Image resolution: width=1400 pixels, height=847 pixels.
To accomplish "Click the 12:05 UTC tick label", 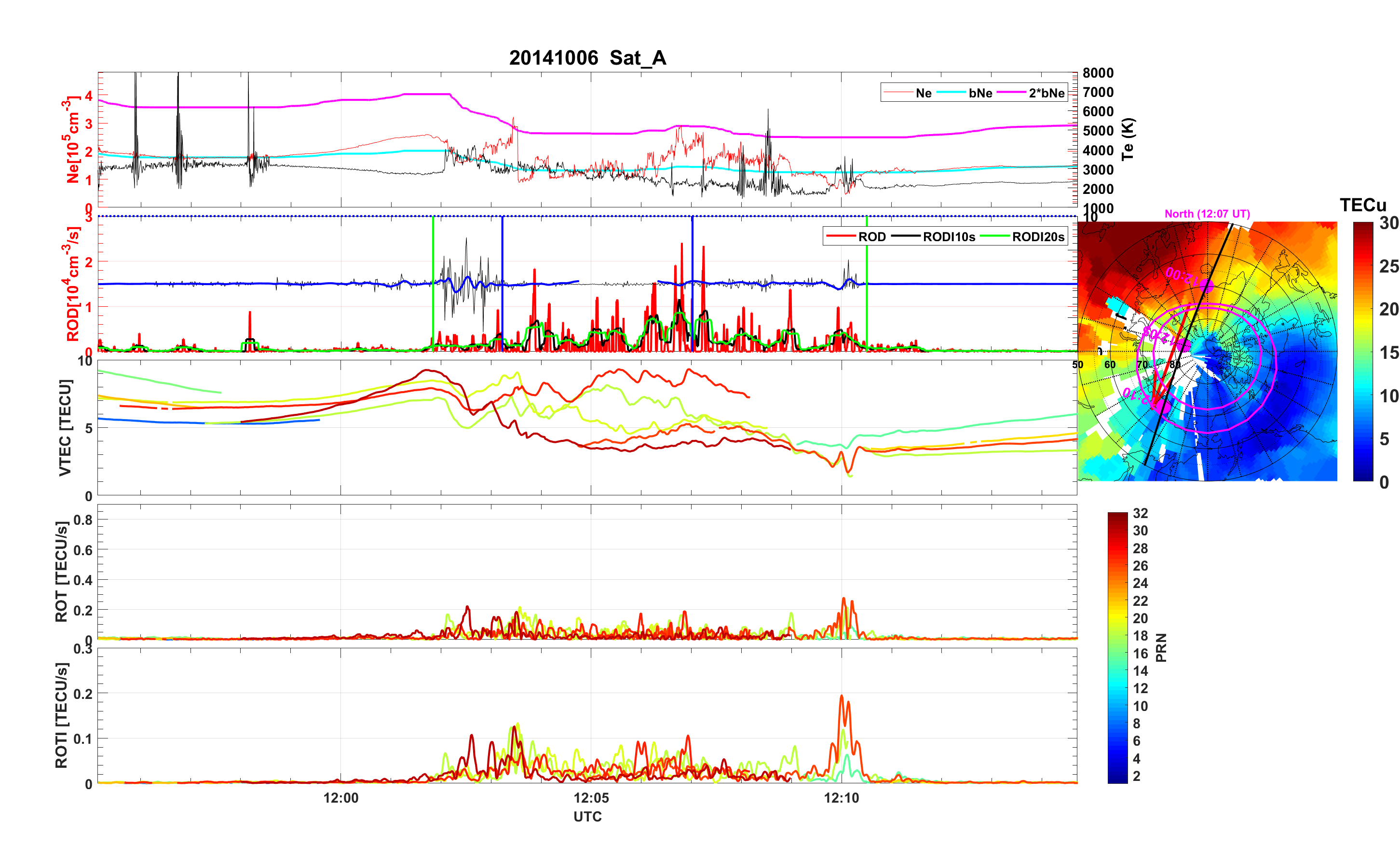I will tap(591, 798).
